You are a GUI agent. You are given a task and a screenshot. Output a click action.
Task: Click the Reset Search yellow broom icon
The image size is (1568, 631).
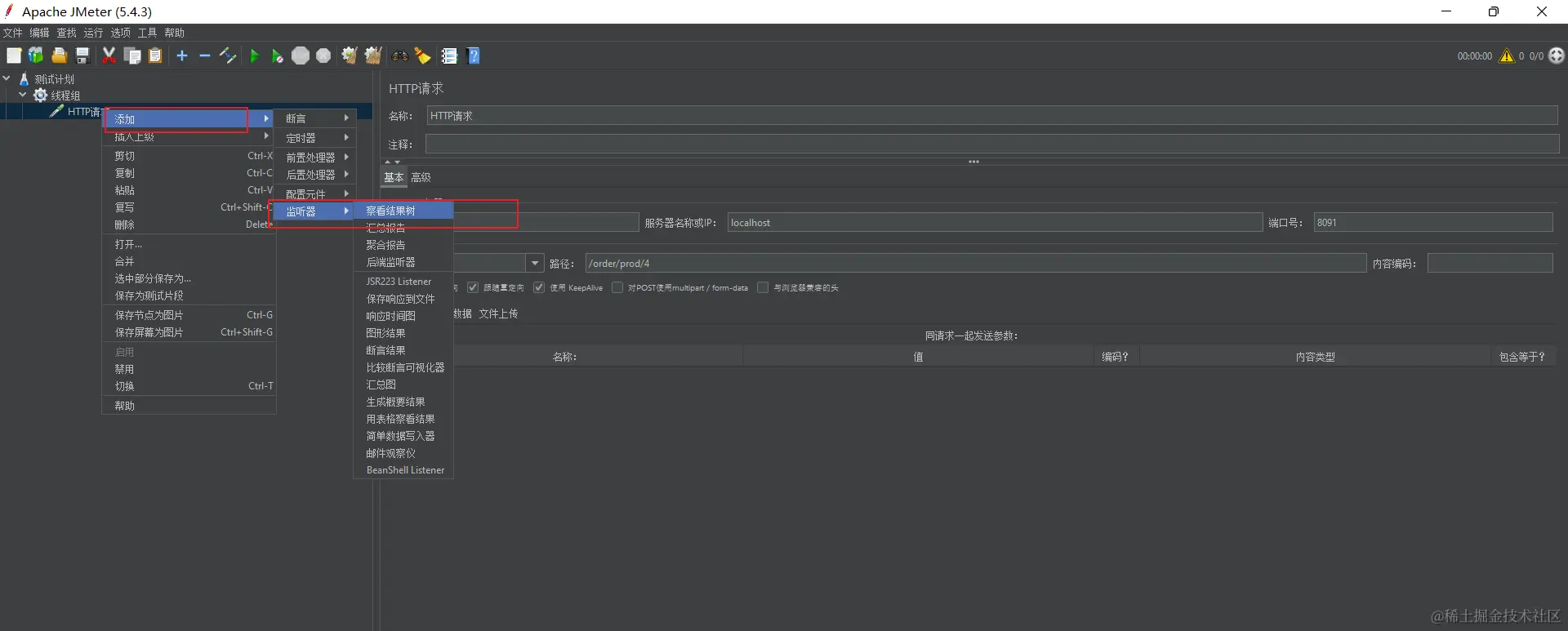click(423, 56)
